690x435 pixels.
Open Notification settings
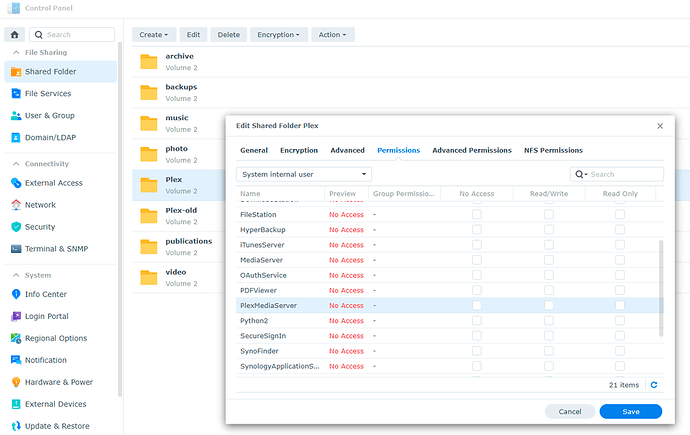[x=61, y=360]
